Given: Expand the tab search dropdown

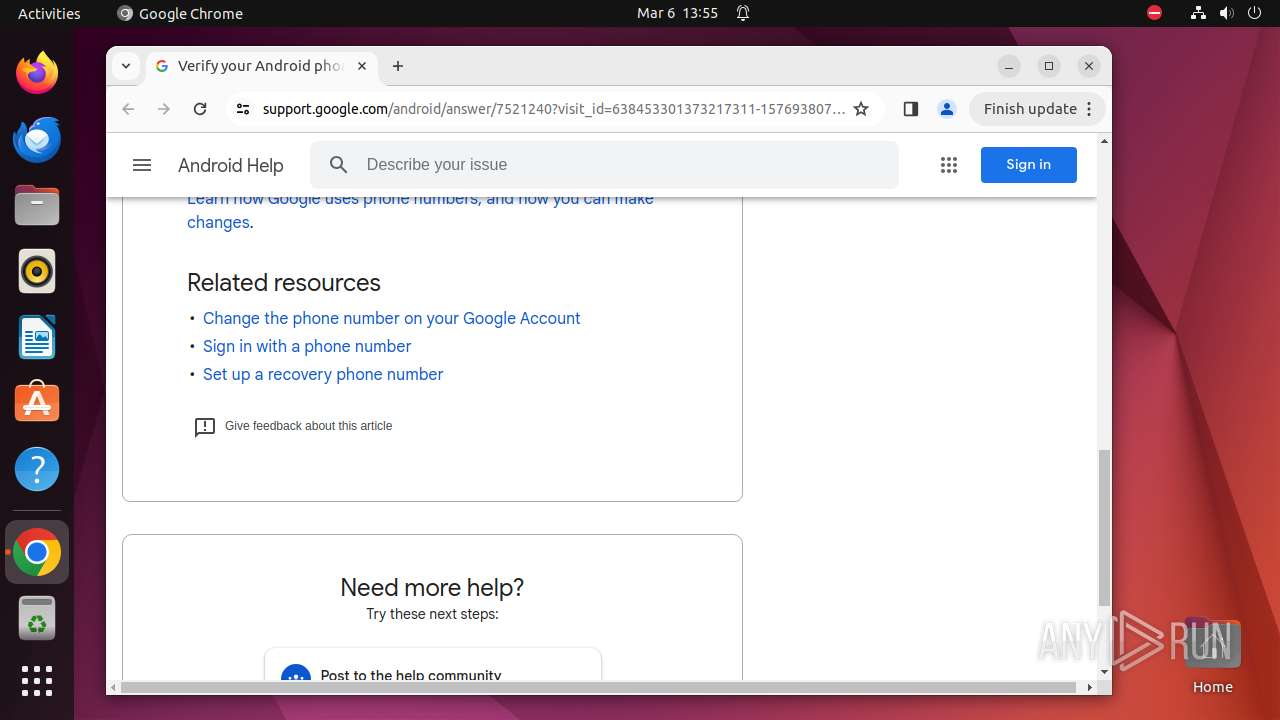Looking at the screenshot, I should 125,66.
